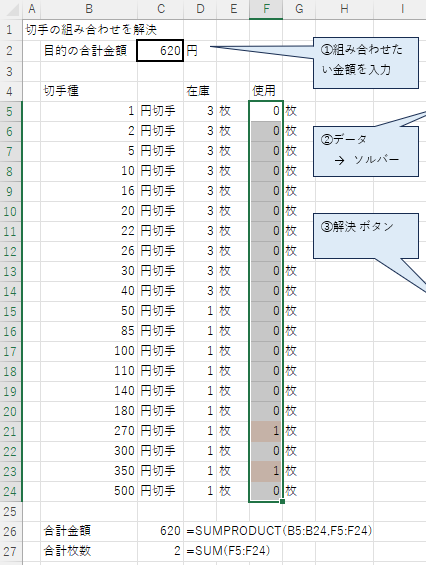Click the SUMPRODUCT formula text cell
This screenshot has width=426, height=565.
coord(279,531)
